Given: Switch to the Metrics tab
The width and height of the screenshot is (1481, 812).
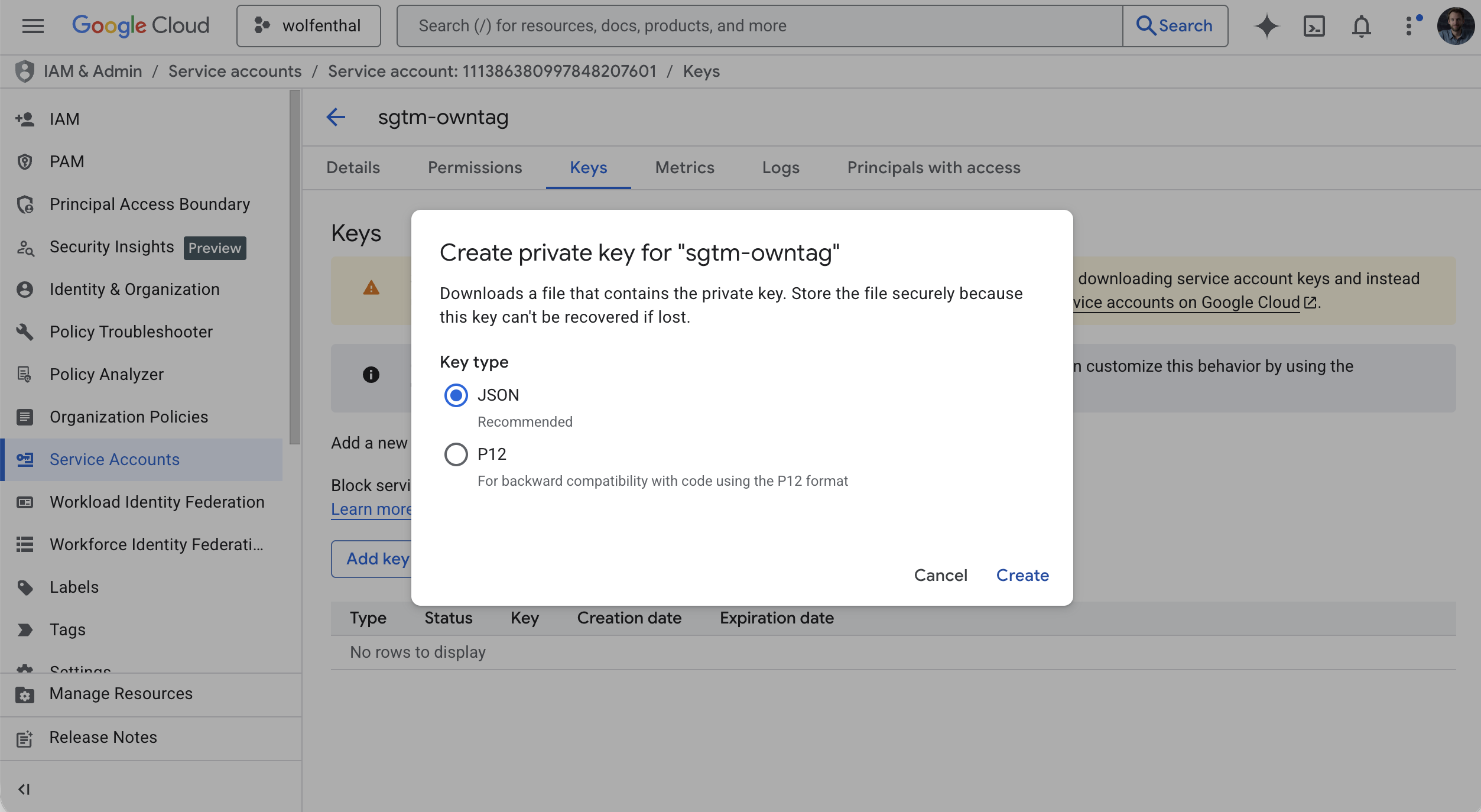Looking at the screenshot, I should (x=684, y=168).
